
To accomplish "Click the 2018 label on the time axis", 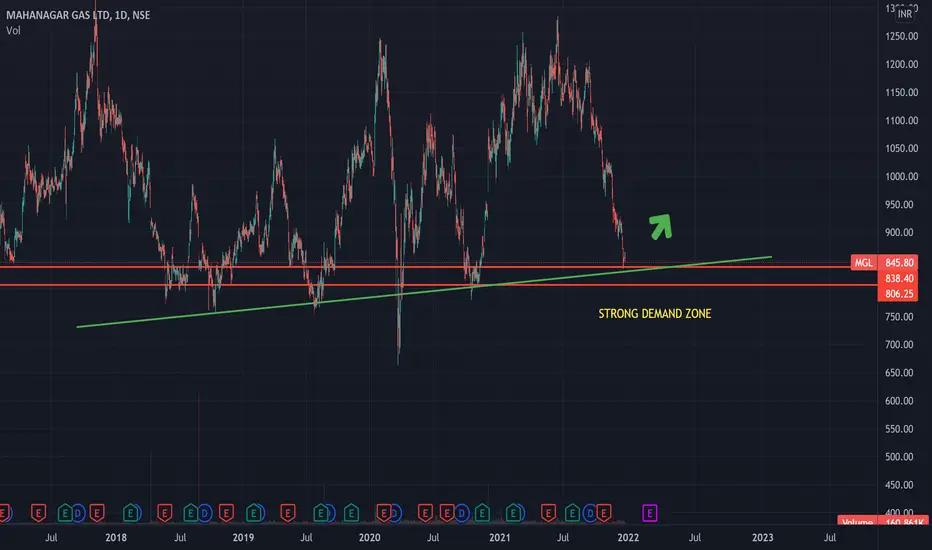I will coord(116,538).
